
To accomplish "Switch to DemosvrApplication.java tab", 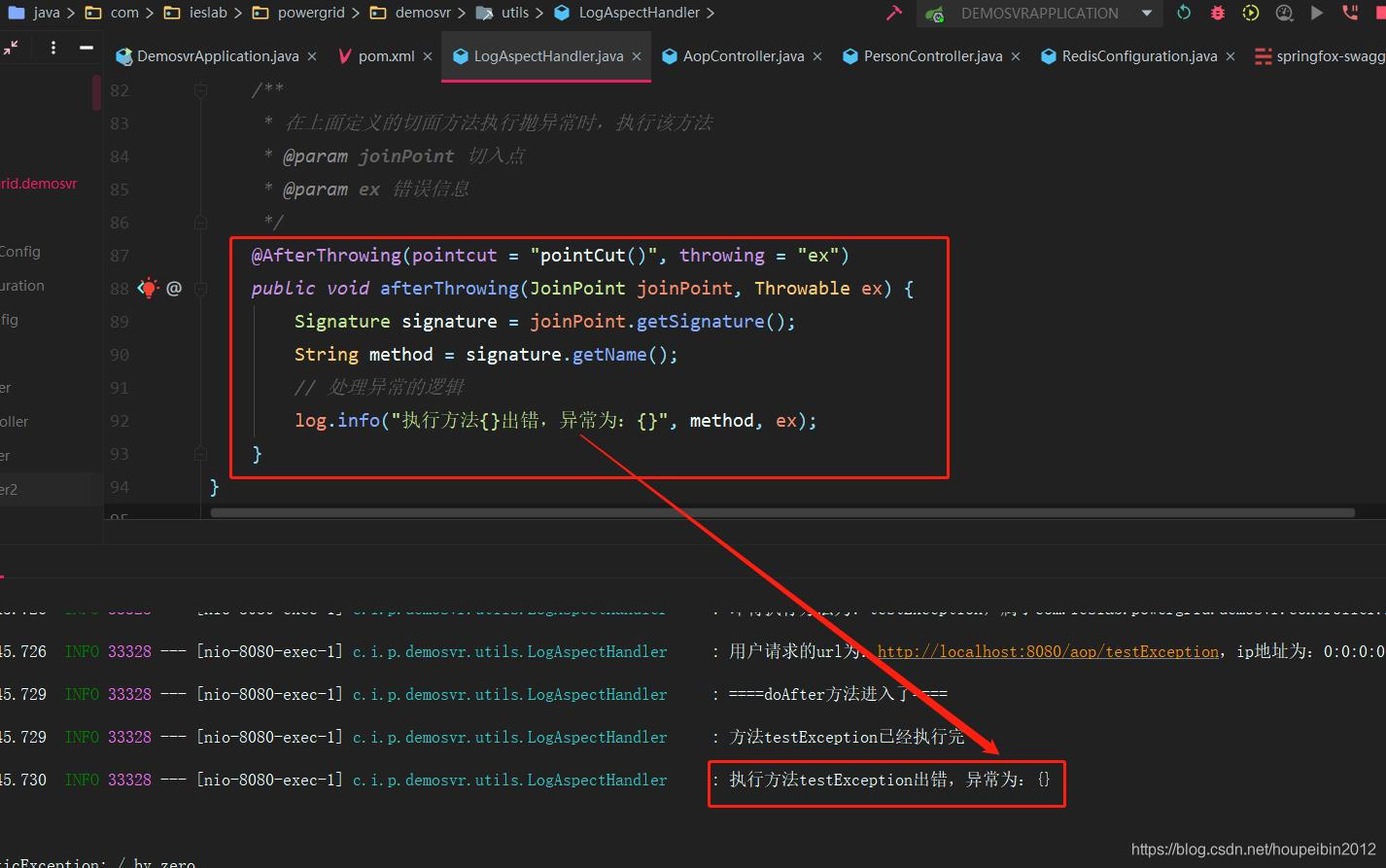I will [x=217, y=56].
